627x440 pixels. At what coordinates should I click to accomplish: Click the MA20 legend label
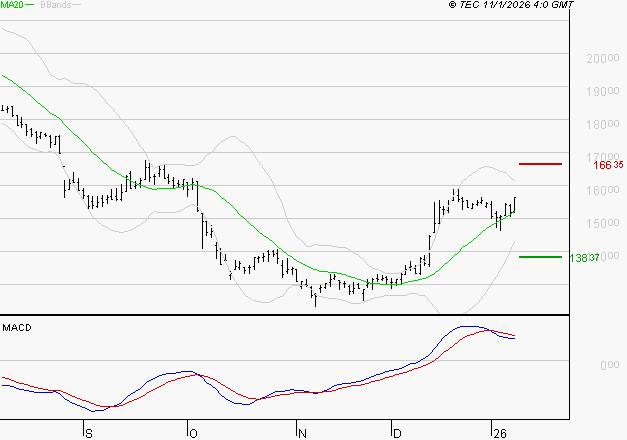12,5
